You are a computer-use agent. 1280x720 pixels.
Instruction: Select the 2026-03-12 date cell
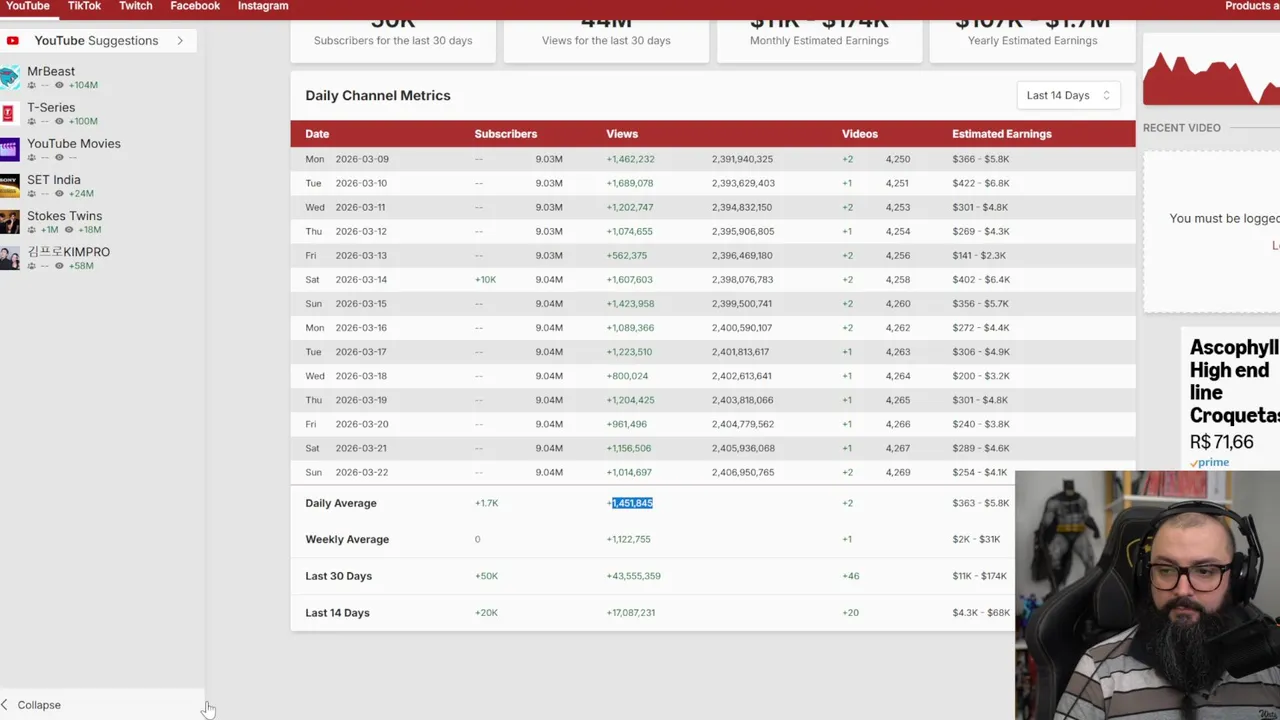pos(361,231)
